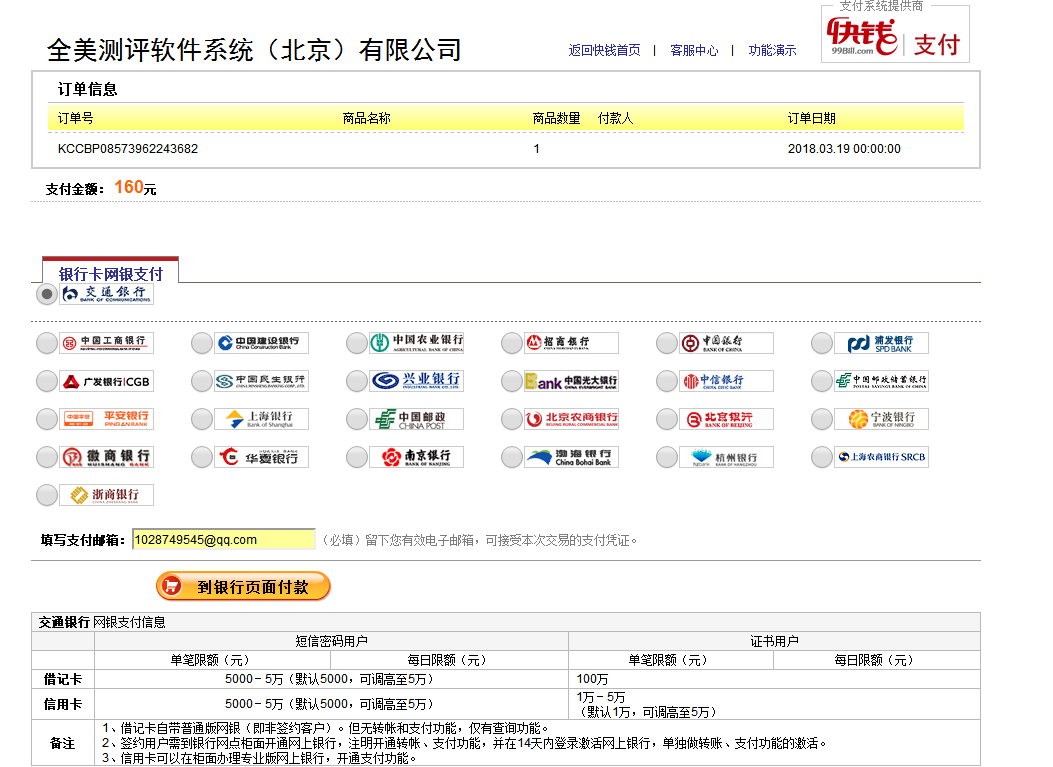Click the 中国农业银行 logo

[x=416, y=343]
